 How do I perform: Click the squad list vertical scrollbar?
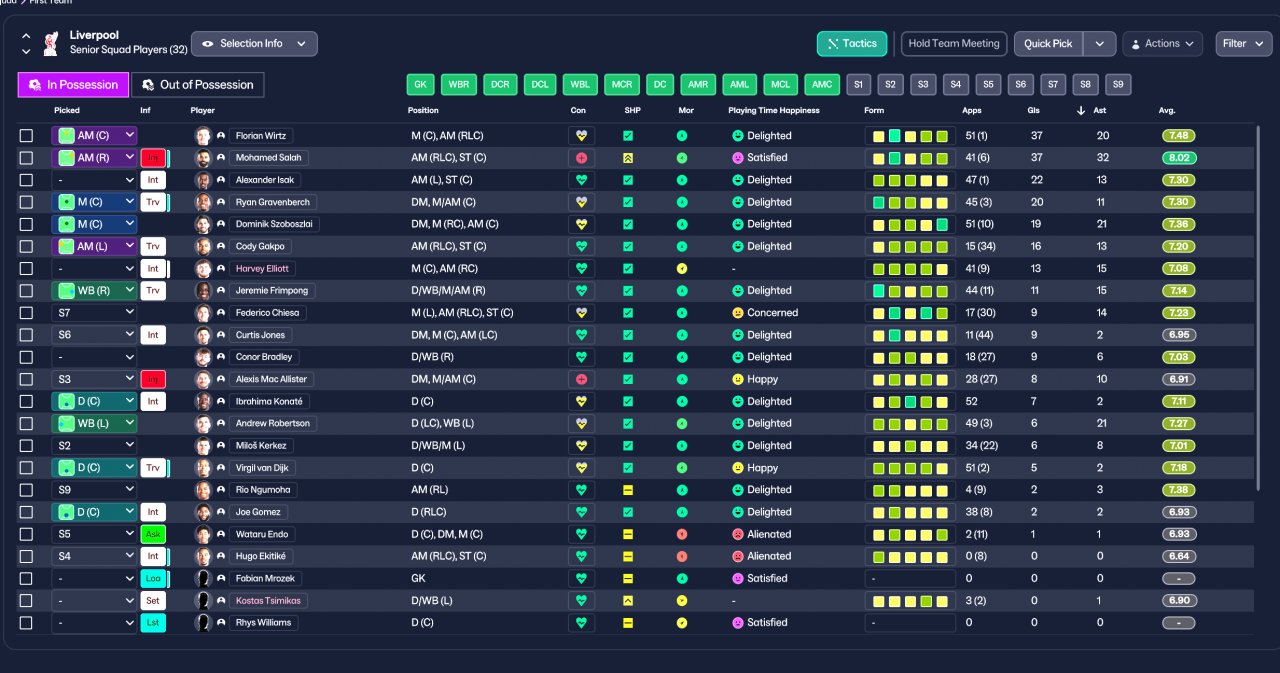point(1259,308)
